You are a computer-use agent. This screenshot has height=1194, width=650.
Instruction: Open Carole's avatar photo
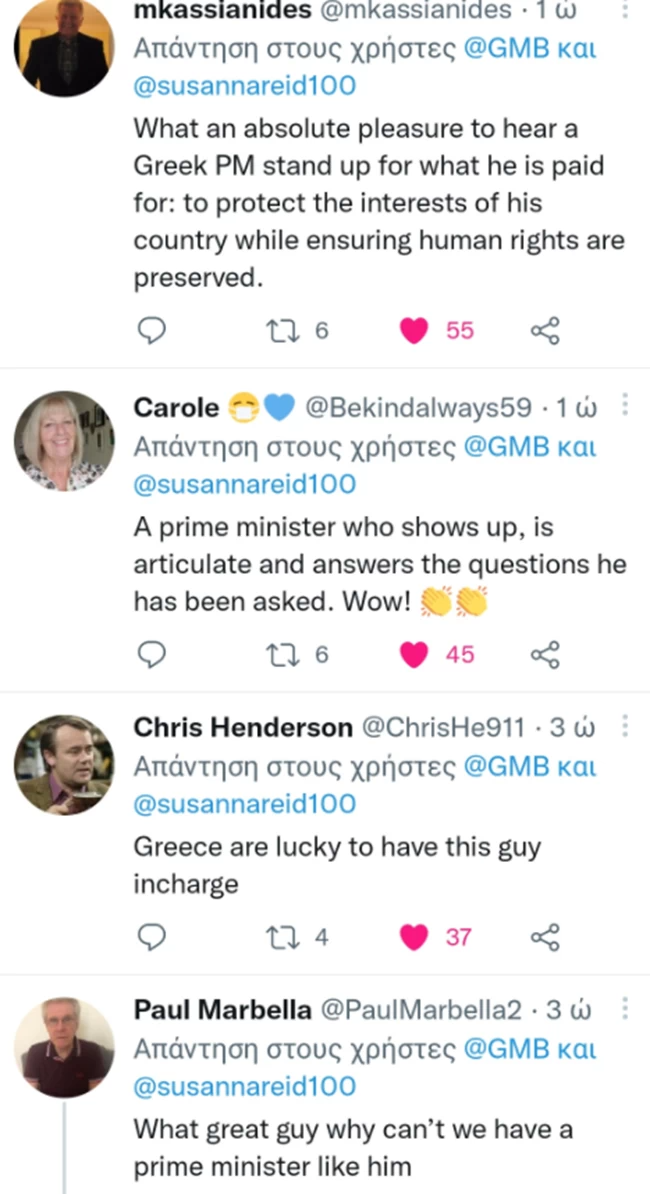64,440
